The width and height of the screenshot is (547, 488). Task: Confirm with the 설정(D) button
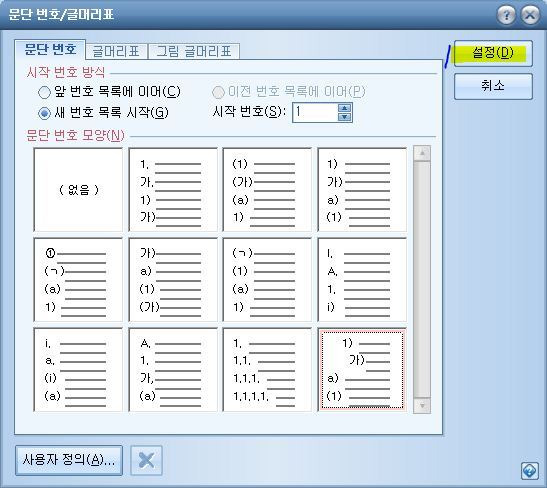click(x=493, y=53)
